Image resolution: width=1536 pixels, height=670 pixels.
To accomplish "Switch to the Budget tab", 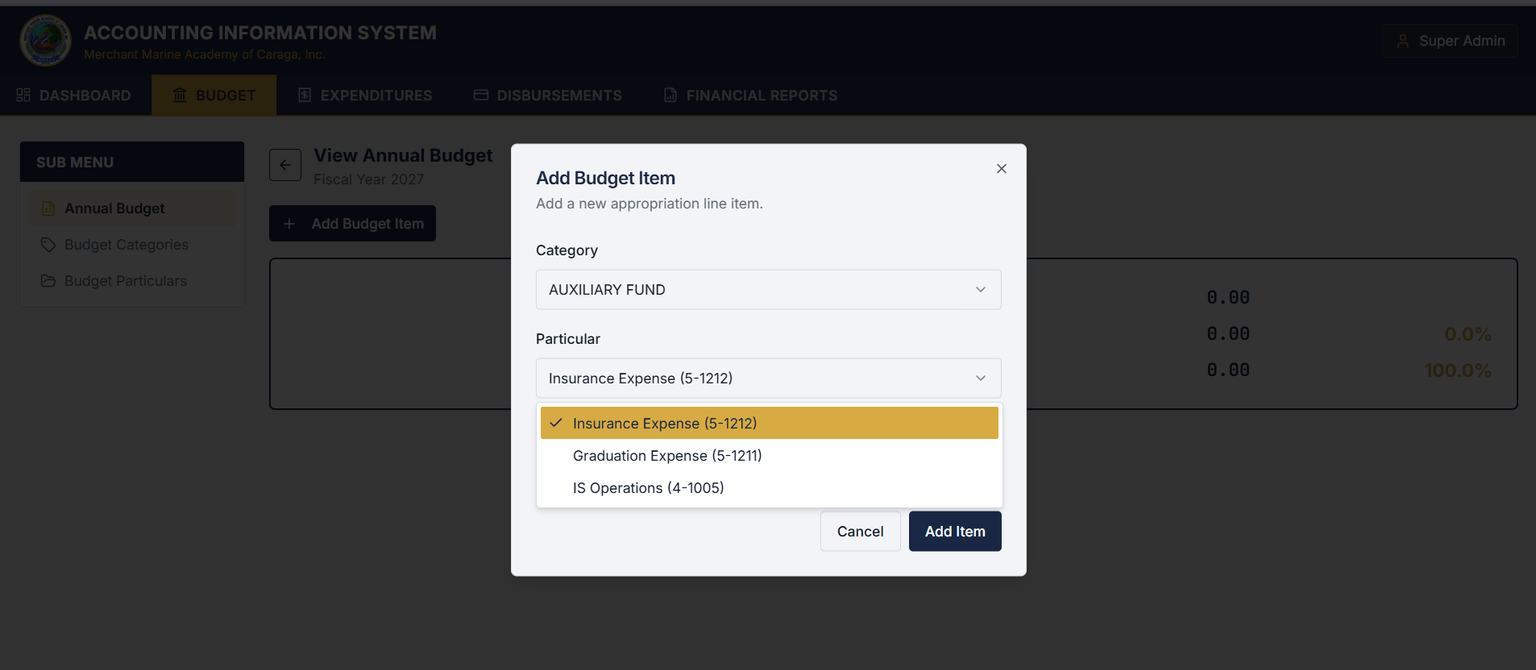I will point(214,95).
